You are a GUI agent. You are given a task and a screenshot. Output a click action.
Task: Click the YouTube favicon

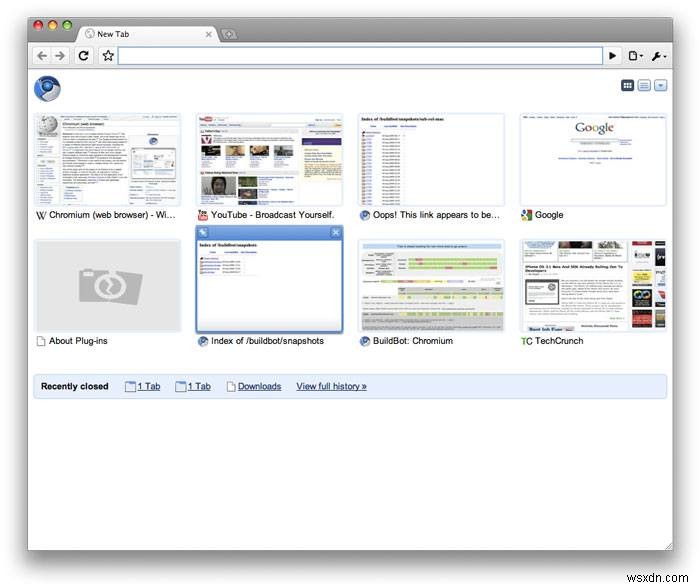pos(203,215)
